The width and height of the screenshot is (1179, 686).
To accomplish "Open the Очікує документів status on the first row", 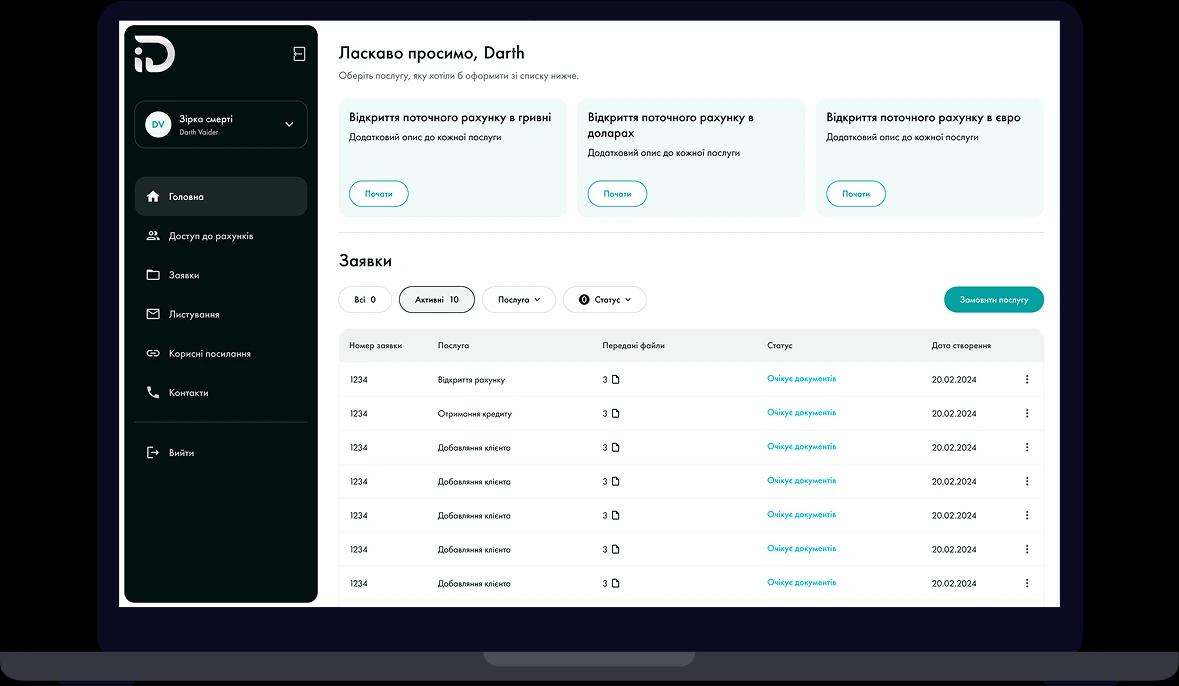I will [801, 379].
